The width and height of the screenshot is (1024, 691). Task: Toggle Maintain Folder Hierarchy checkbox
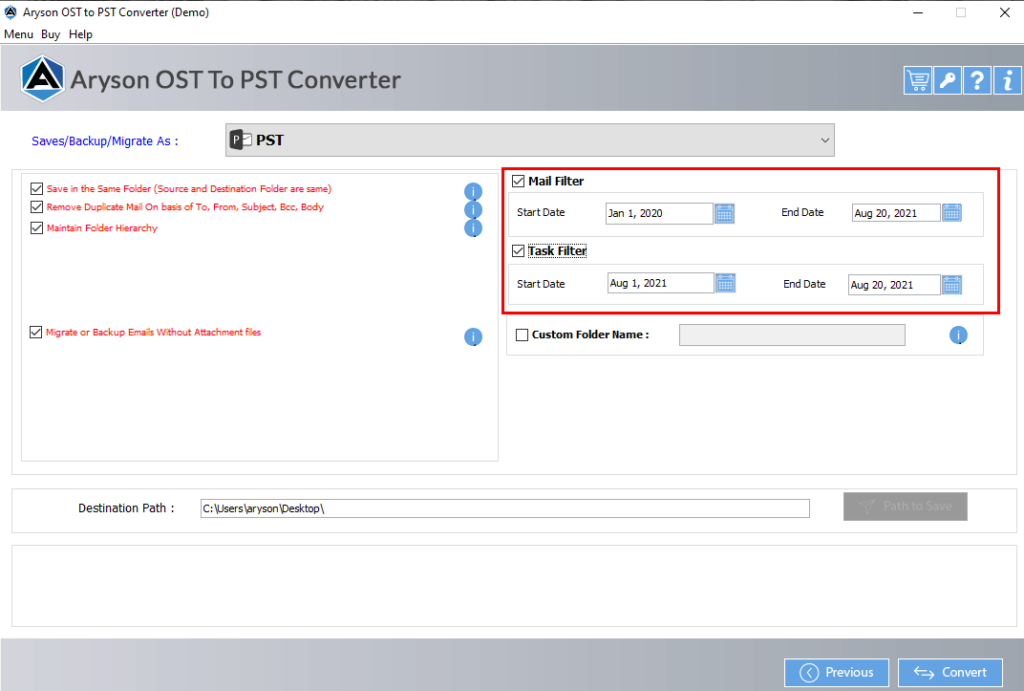tap(37, 228)
